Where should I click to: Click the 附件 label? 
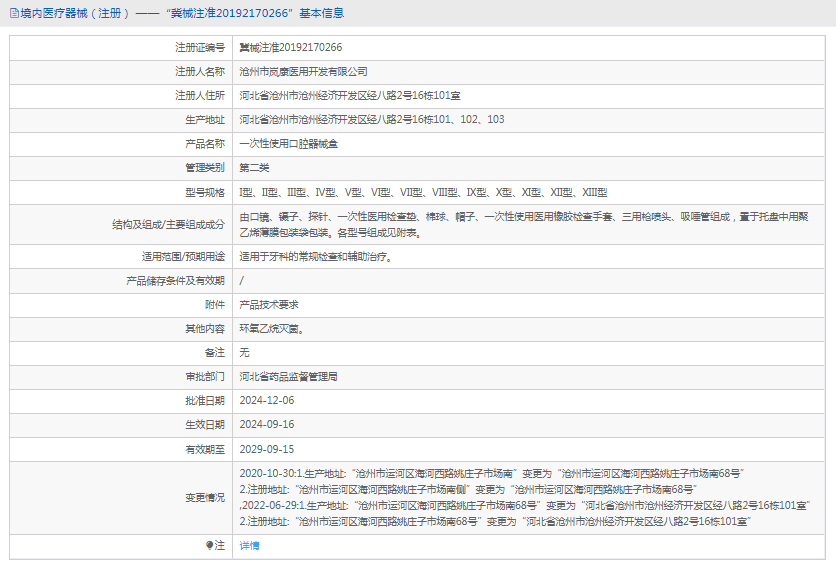coord(215,304)
